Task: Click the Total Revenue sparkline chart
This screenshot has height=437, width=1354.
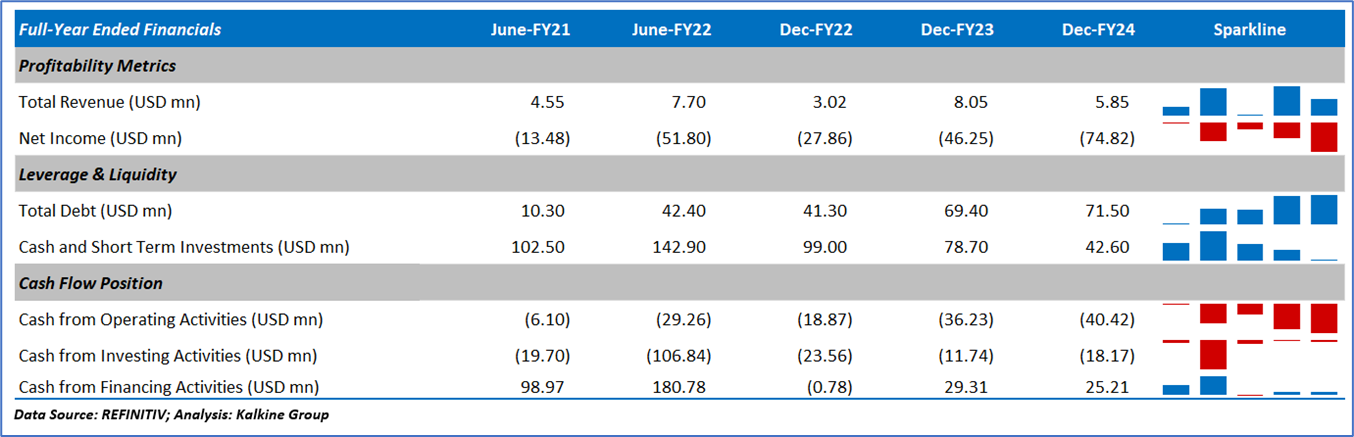Action: pyautogui.click(x=1249, y=102)
